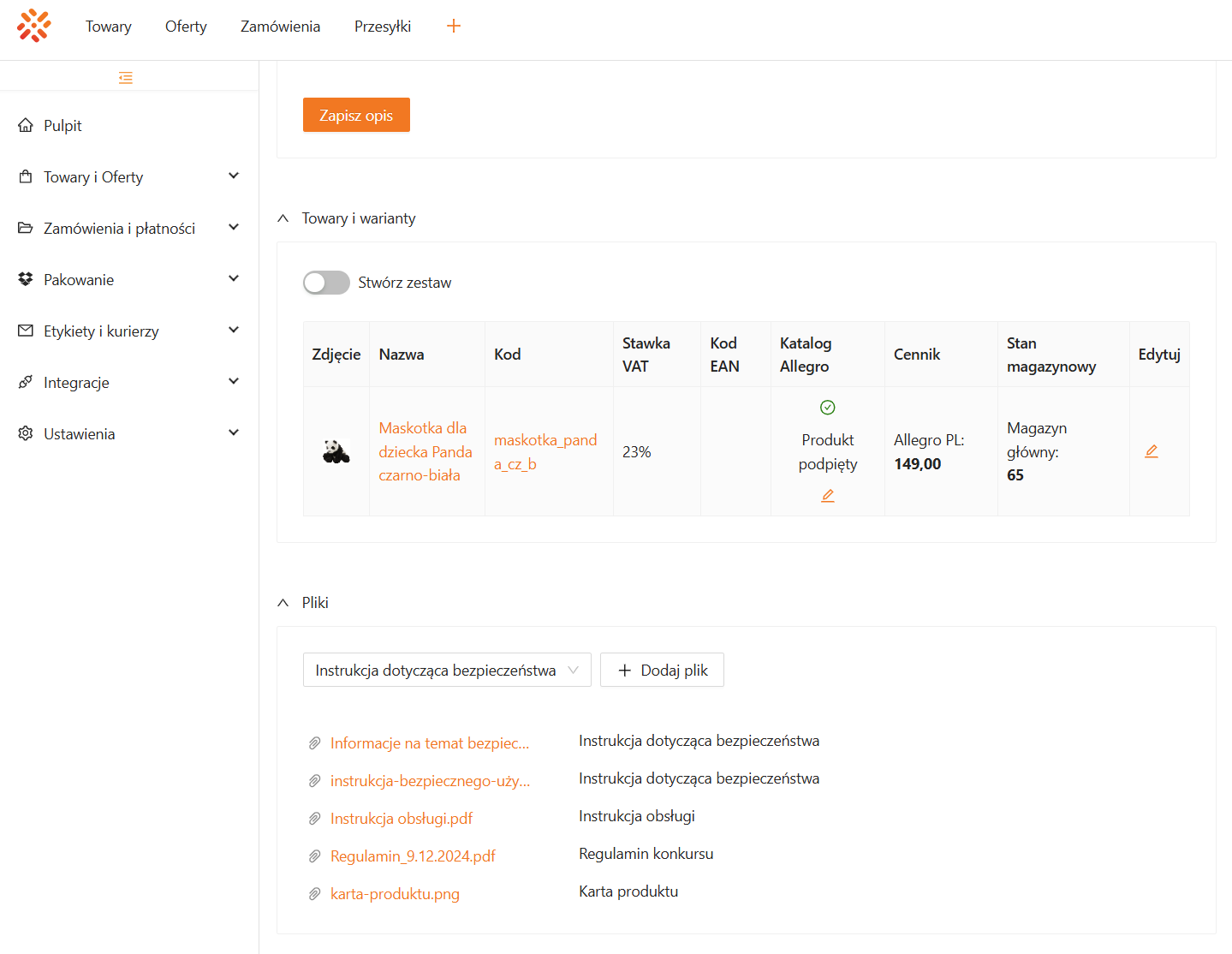
Task: Click the plus icon in top navigation
Action: pos(454,26)
